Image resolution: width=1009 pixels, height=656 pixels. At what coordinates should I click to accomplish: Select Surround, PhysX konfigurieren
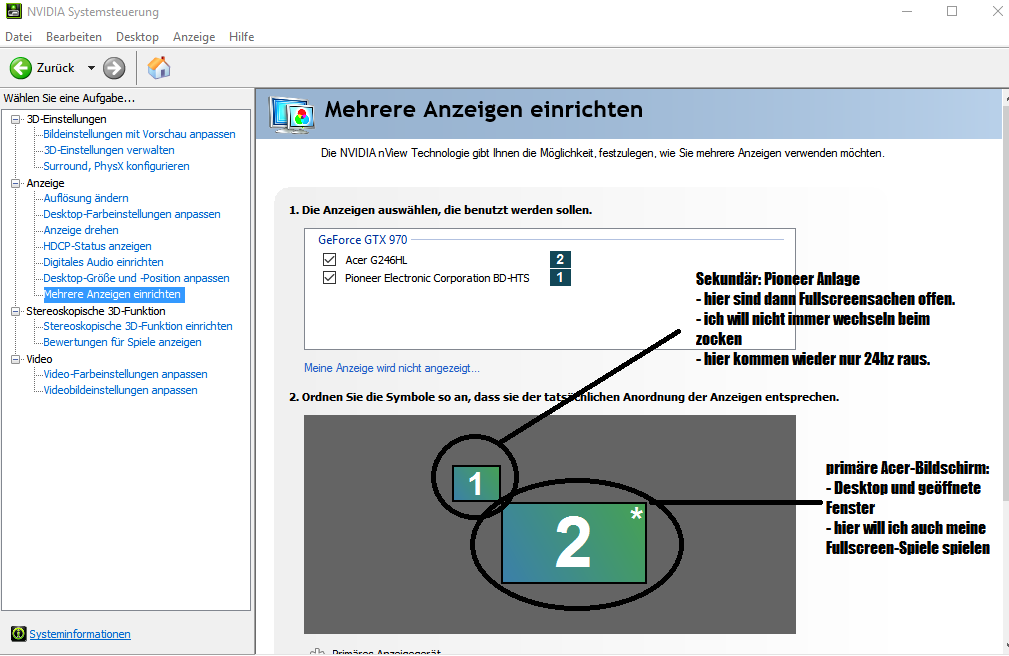tap(116, 166)
